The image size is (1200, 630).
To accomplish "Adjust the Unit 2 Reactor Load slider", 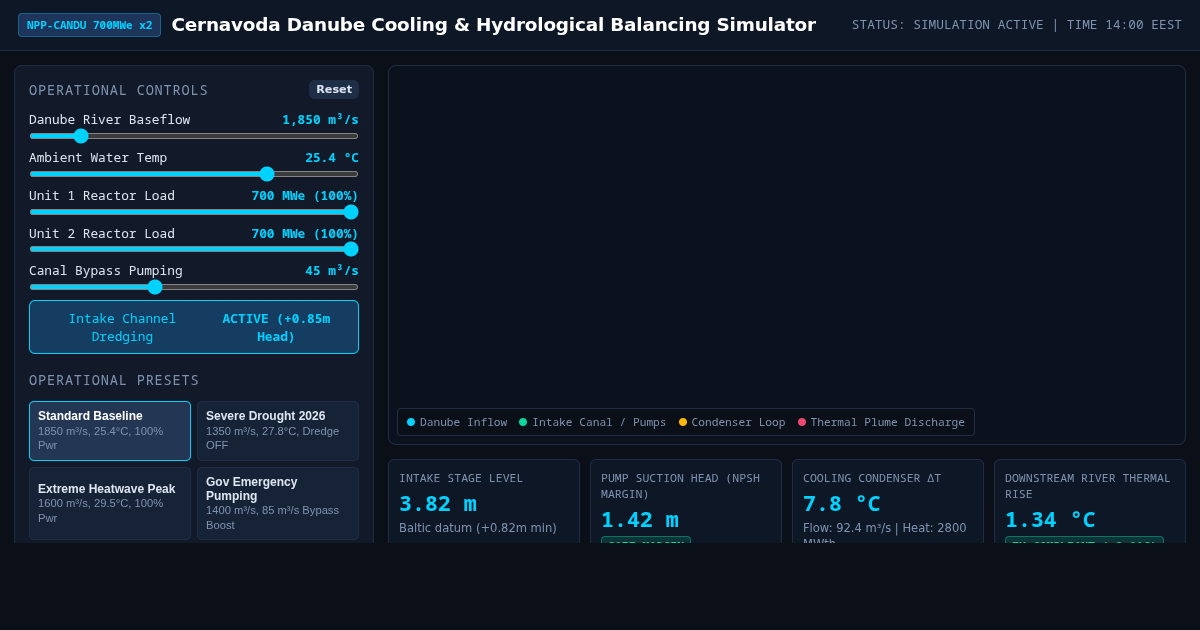I will (x=194, y=249).
